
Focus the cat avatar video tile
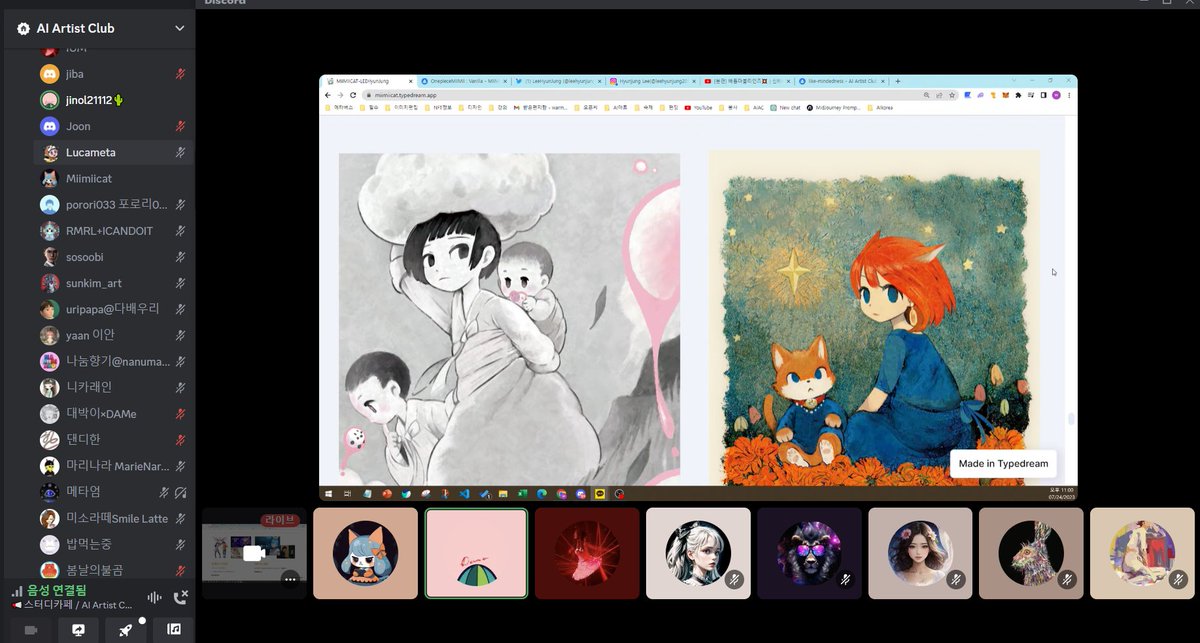[365, 553]
